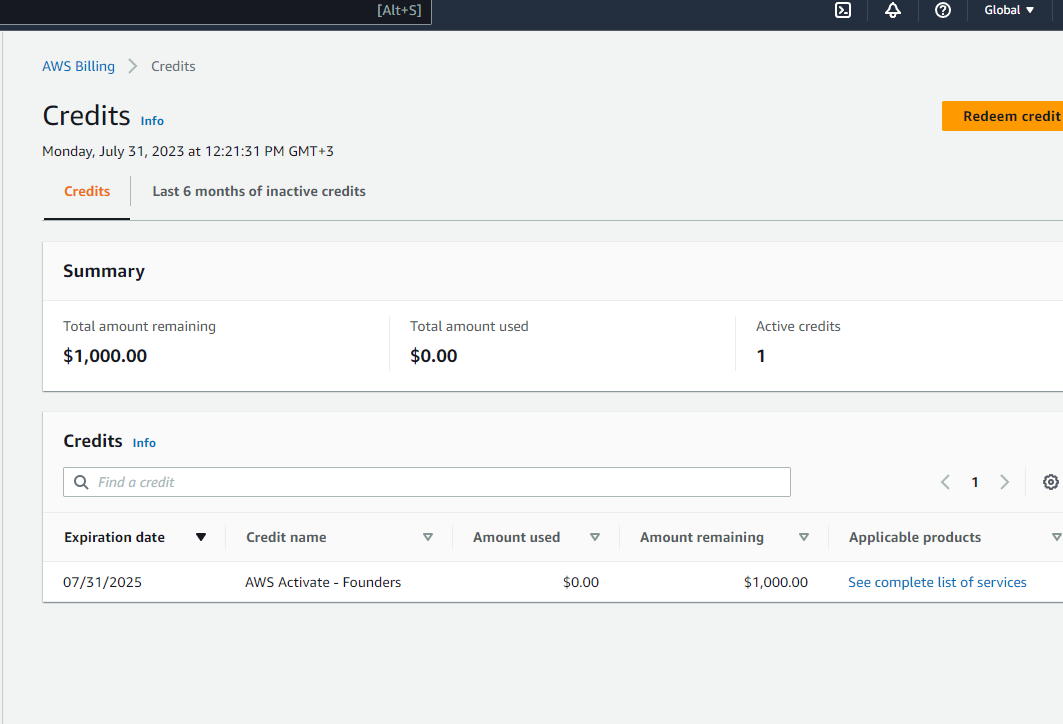1063x724 pixels.
Task: Go to previous page of credits
Action: [x=945, y=482]
